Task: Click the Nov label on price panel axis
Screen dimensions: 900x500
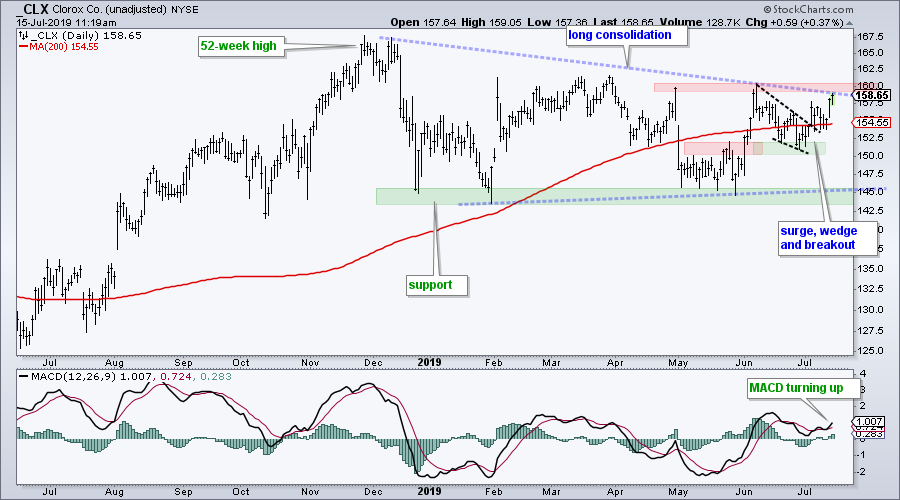Action: pyautogui.click(x=310, y=363)
